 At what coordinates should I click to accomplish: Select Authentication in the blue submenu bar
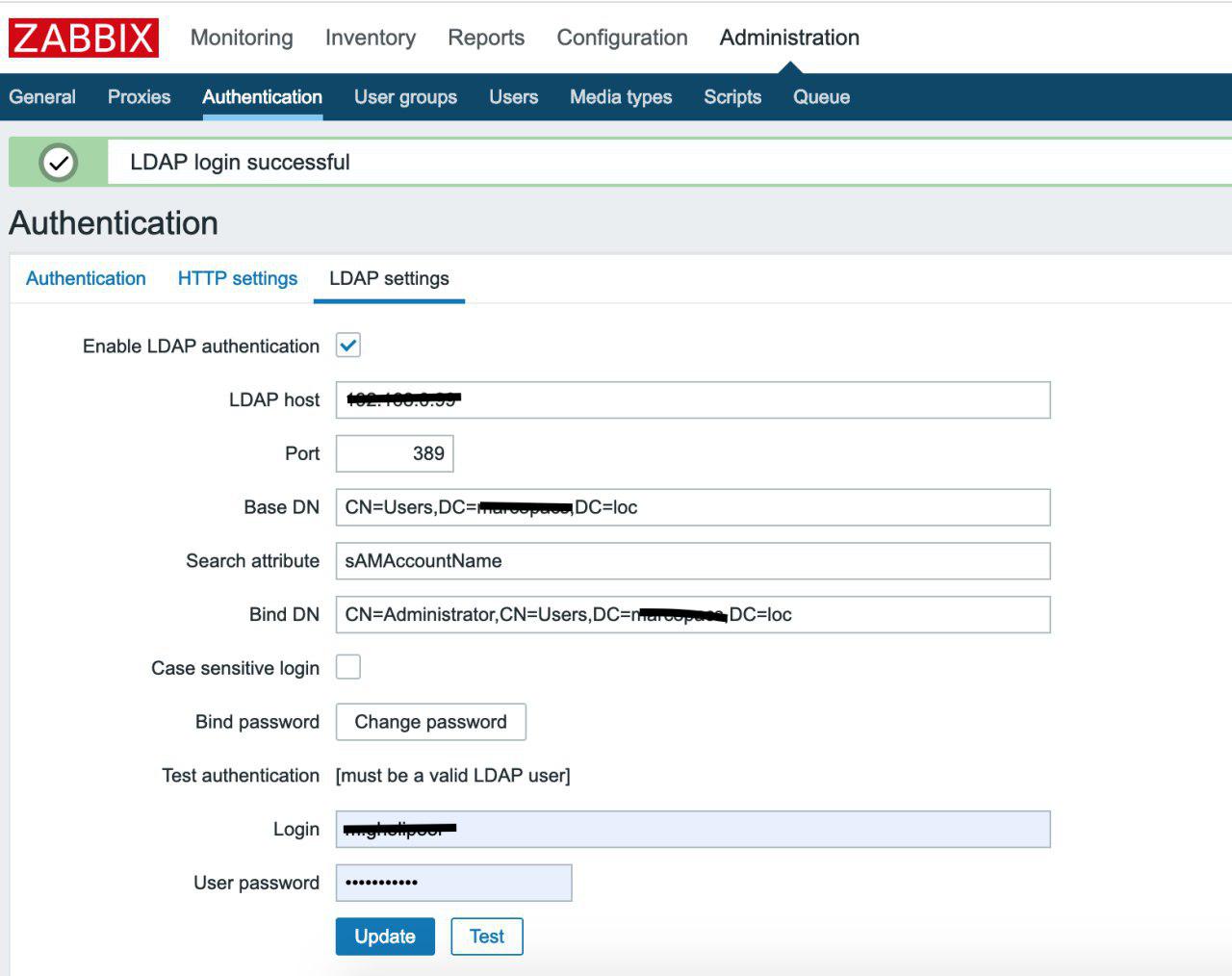tap(262, 97)
